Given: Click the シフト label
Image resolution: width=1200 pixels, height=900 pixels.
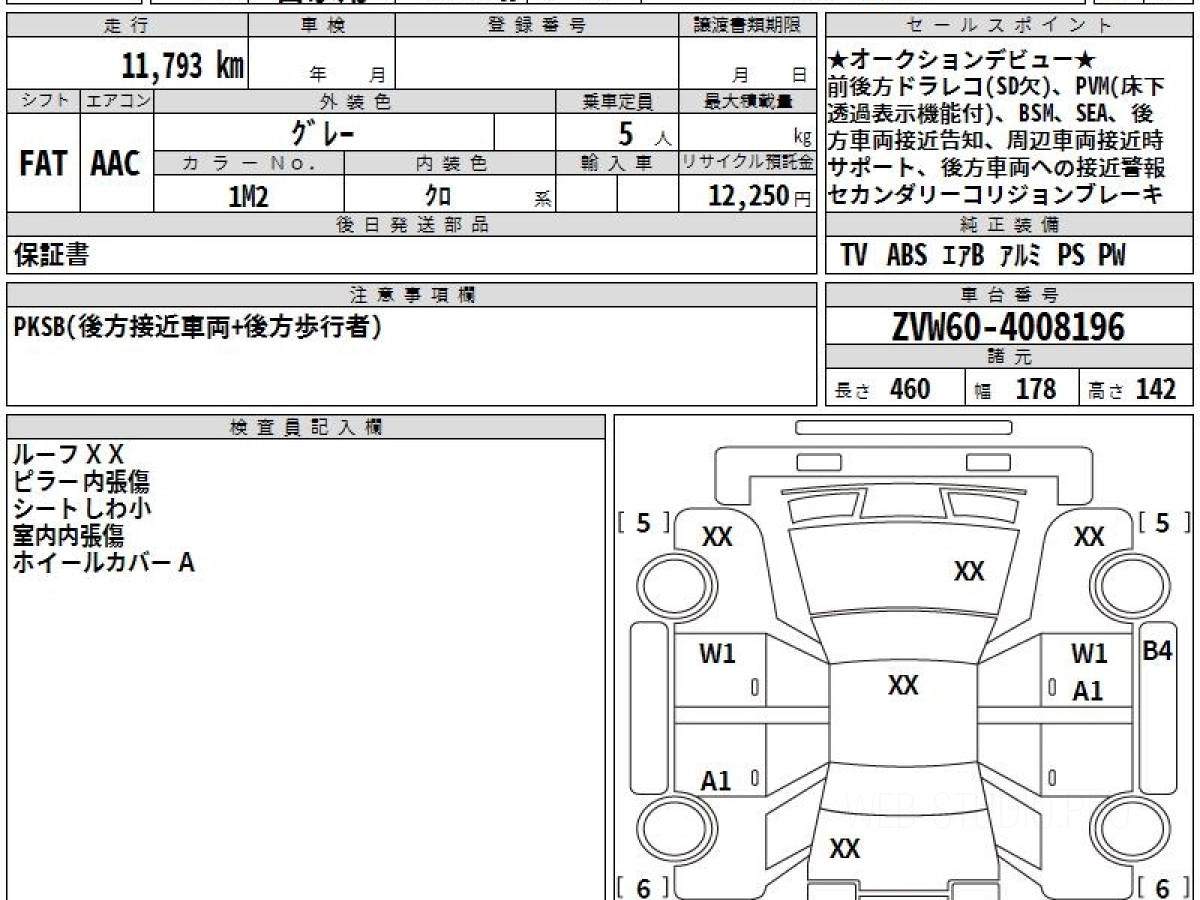Looking at the screenshot, I should click(43, 101).
